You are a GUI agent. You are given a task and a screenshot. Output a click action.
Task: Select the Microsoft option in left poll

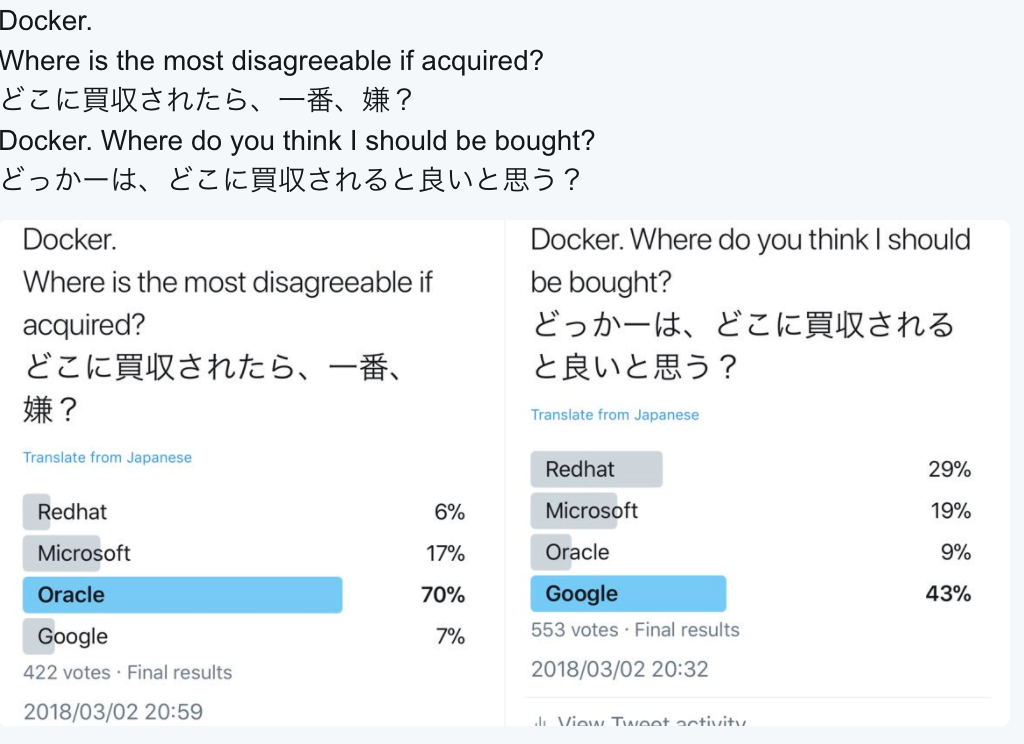(84, 553)
